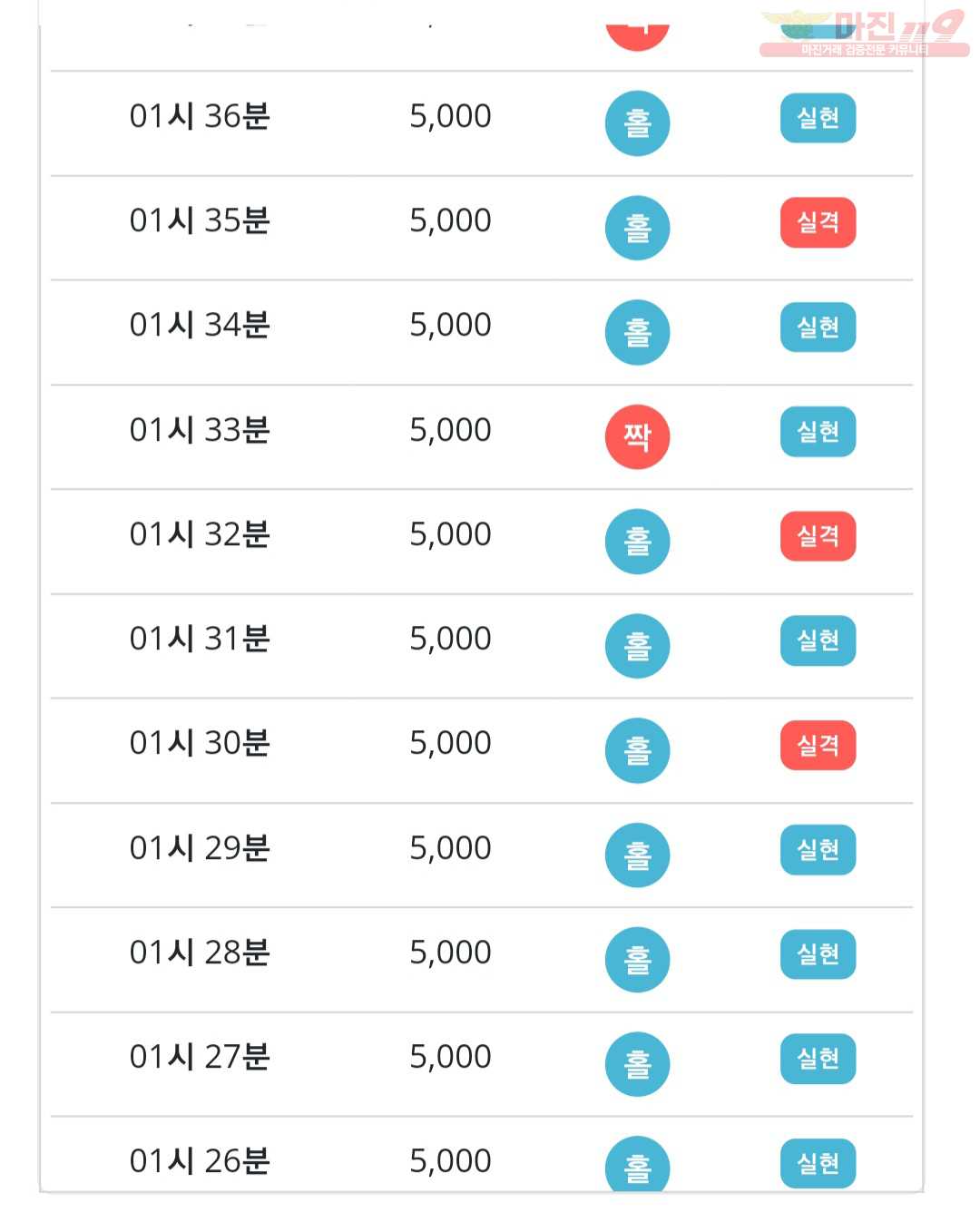Click the 홀 circle in 01시 26분 row

click(637, 1165)
